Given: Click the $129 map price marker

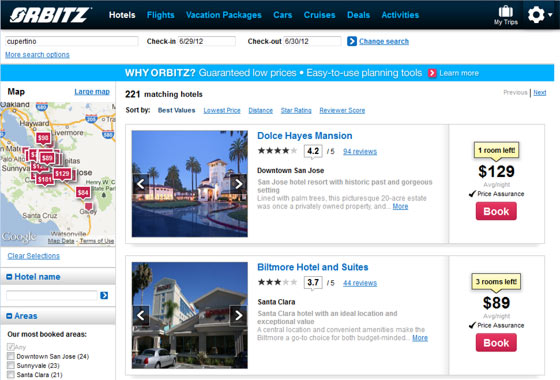Looking at the screenshot, I should pyautogui.click(x=62, y=174).
